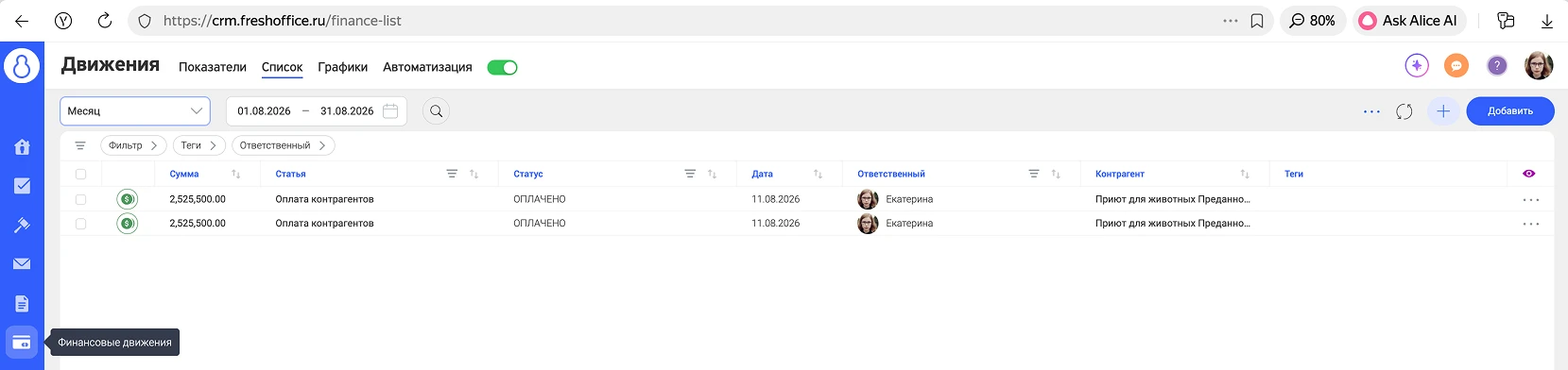Check the select-all header checkbox
This screenshot has height=370, width=1568.
point(80,174)
